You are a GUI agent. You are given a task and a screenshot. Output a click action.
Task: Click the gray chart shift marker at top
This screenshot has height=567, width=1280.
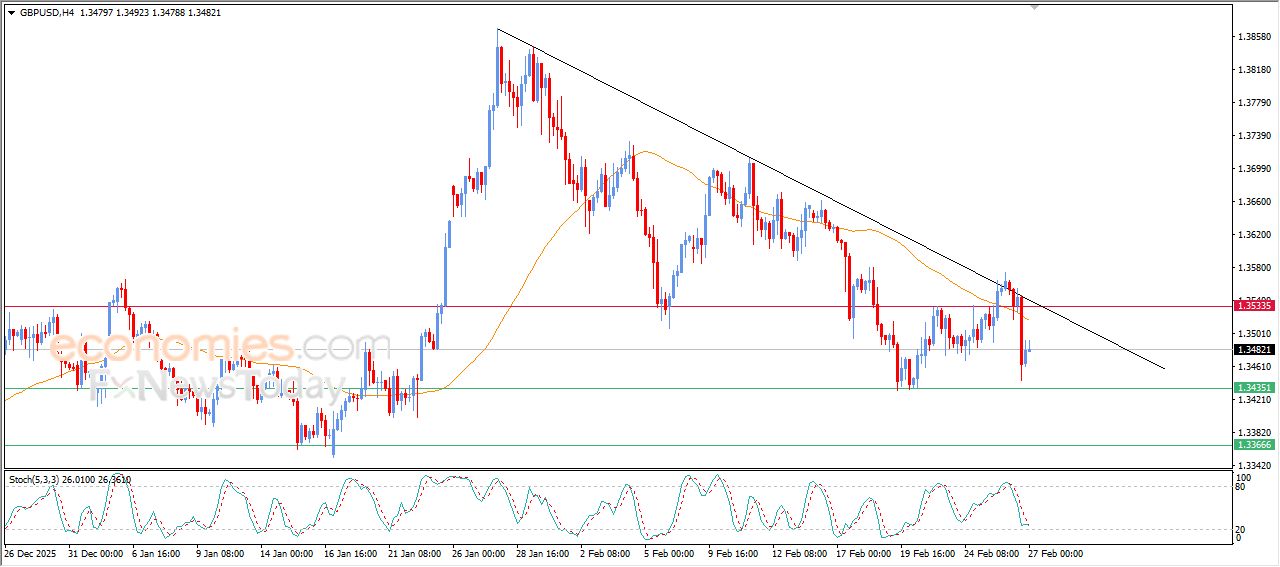1033,8
